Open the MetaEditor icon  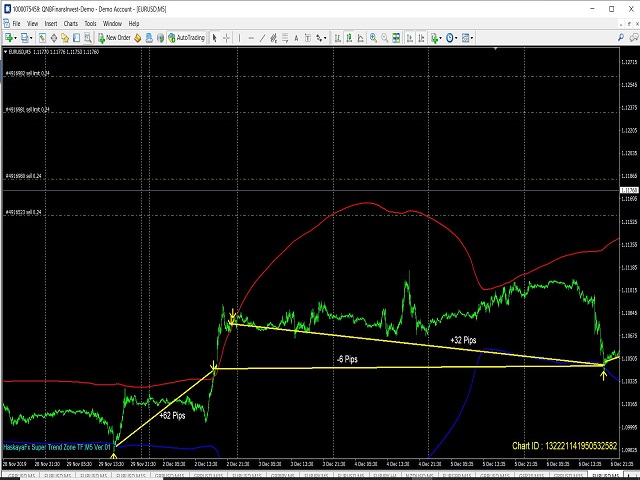(x=138, y=38)
